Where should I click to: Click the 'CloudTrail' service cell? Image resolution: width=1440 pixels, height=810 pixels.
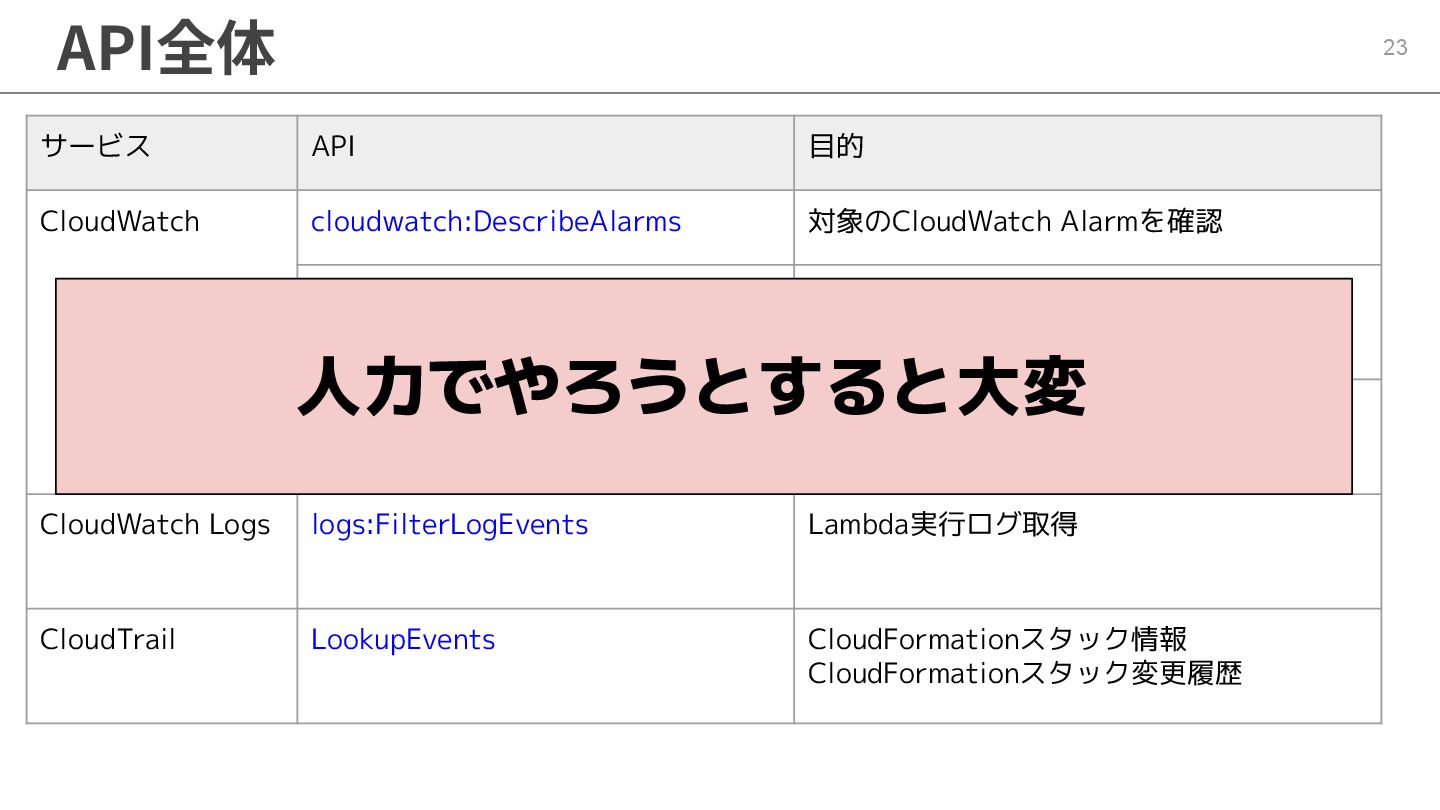(x=162, y=666)
